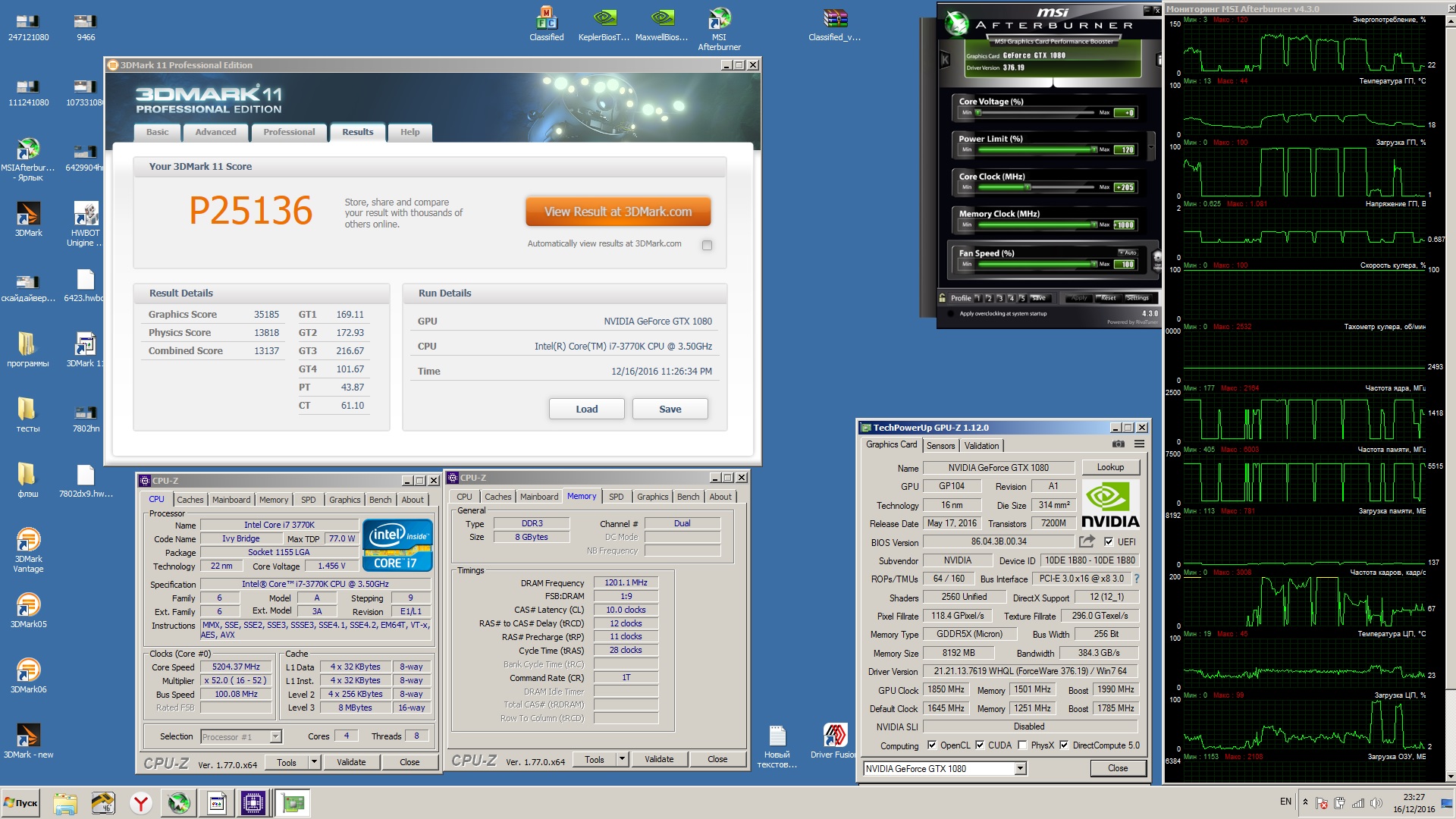Open Tools dropdown arrow in memory CPU-Z
The width and height of the screenshot is (1456, 819).
click(x=622, y=759)
